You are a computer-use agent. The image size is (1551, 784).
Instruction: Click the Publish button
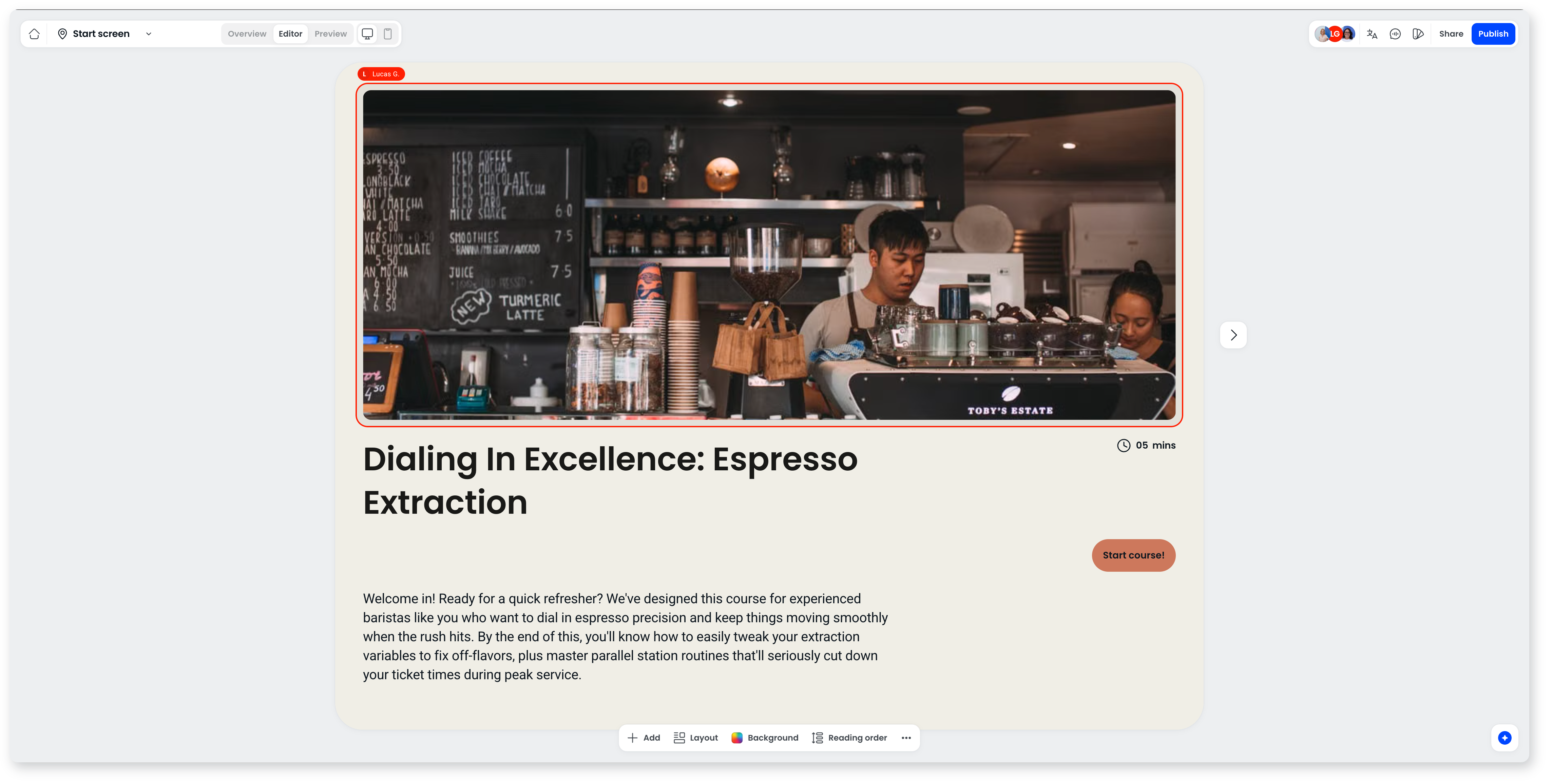(1493, 34)
